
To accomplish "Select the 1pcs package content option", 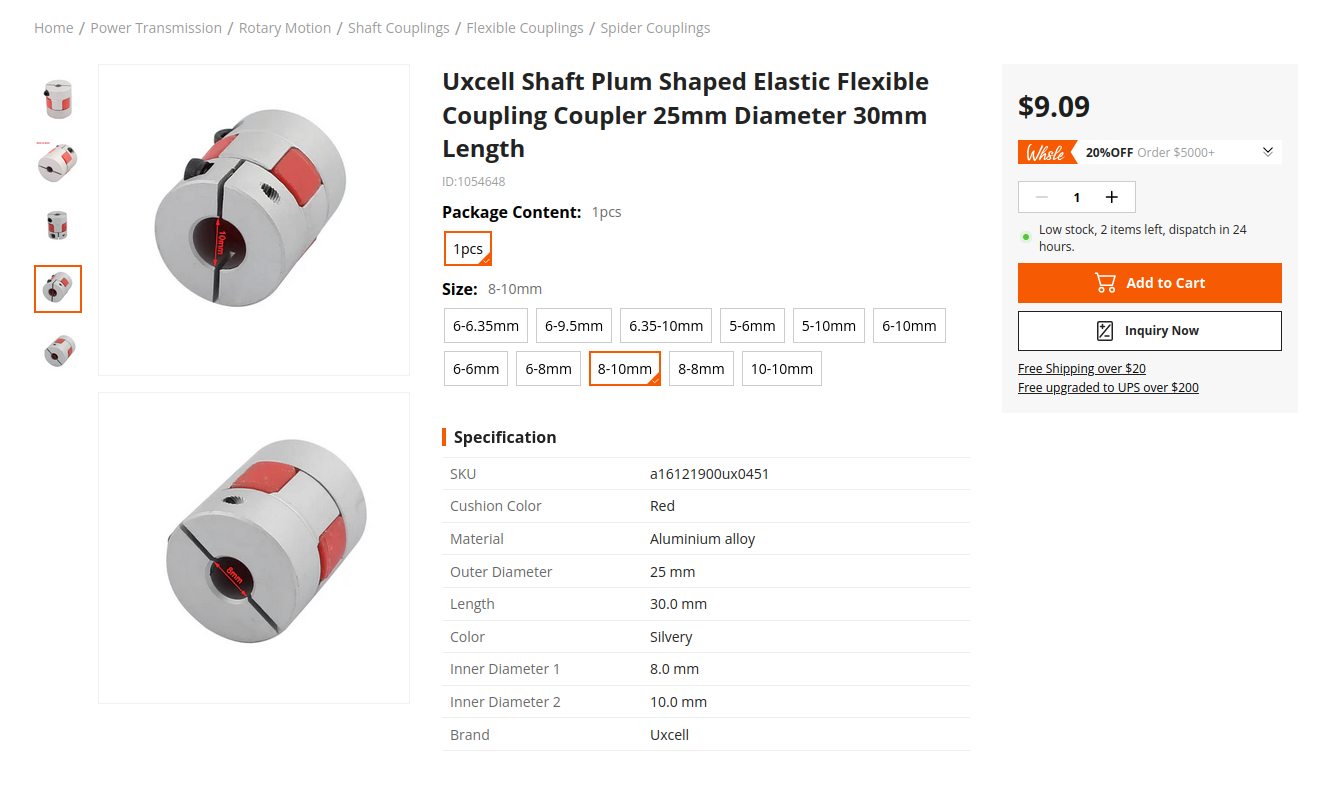I will 468,249.
